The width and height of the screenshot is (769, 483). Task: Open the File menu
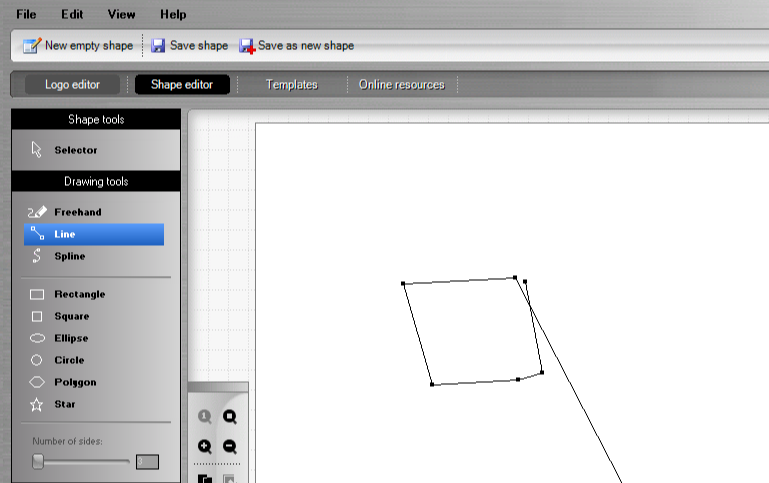(26, 14)
